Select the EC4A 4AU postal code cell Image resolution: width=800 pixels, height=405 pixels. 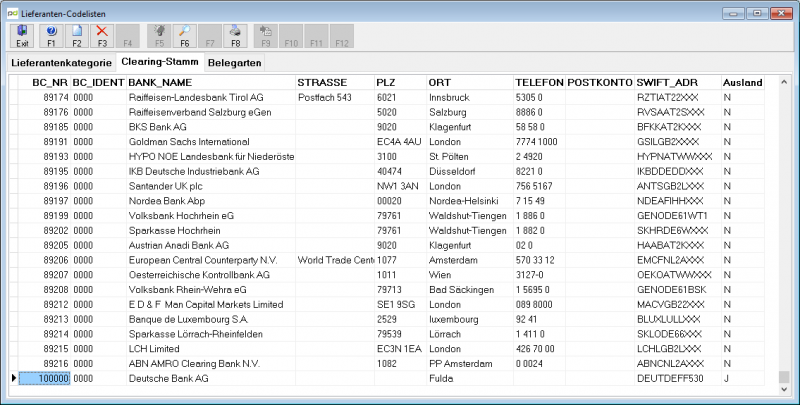point(401,142)
